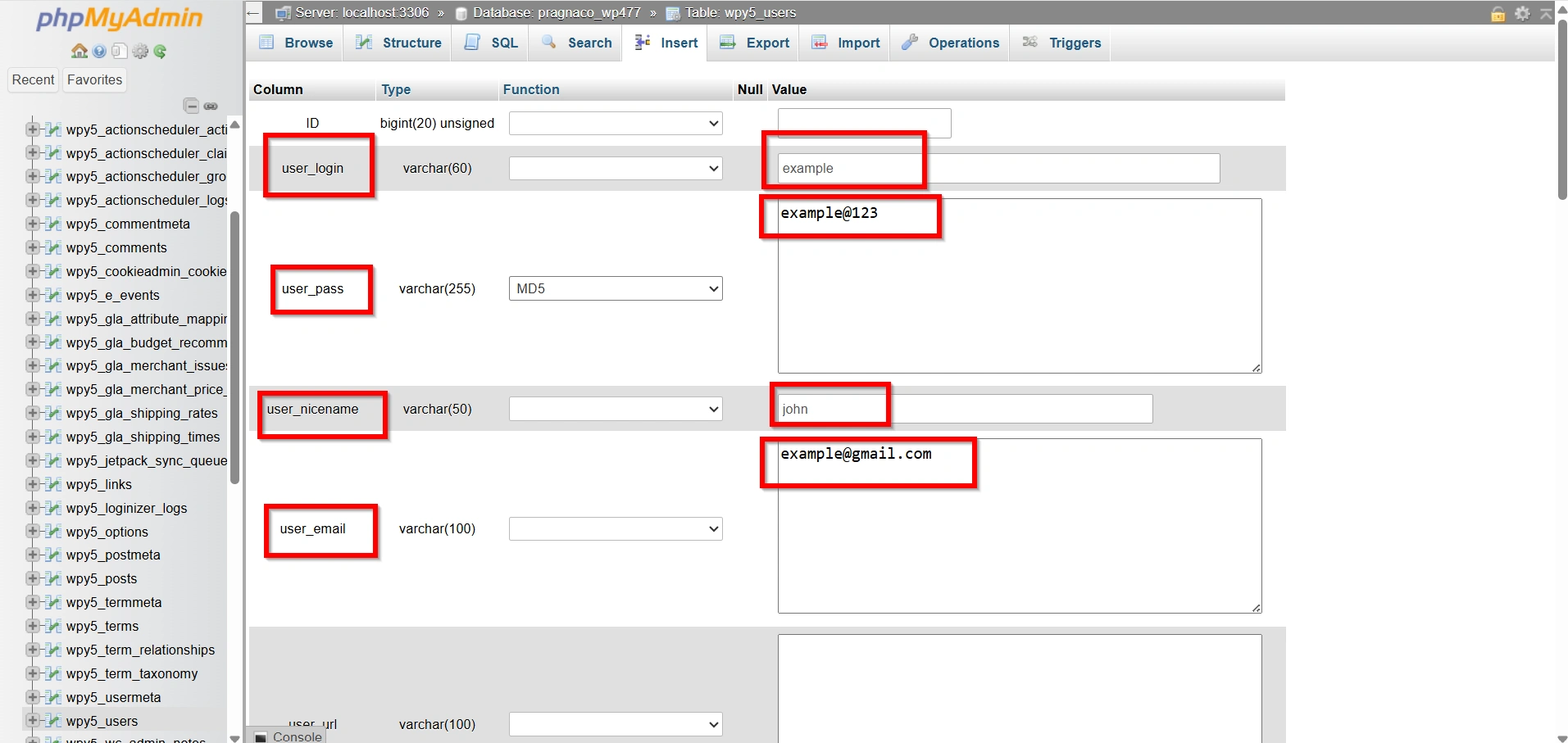Switch to the Operations tab

click(x=950, y=43)
